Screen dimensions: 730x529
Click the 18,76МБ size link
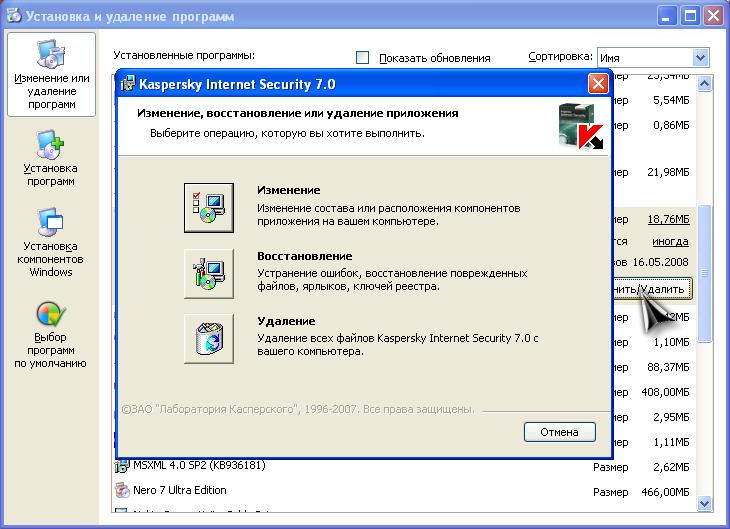coord(668,219)
